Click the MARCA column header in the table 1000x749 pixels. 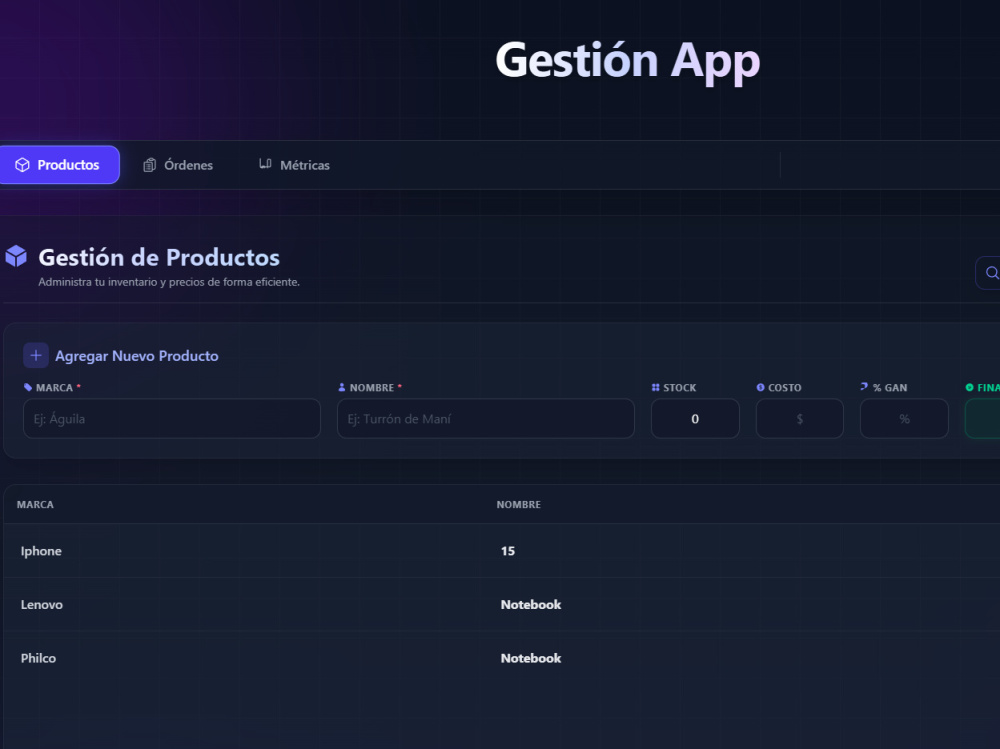(x=35, y=505)
